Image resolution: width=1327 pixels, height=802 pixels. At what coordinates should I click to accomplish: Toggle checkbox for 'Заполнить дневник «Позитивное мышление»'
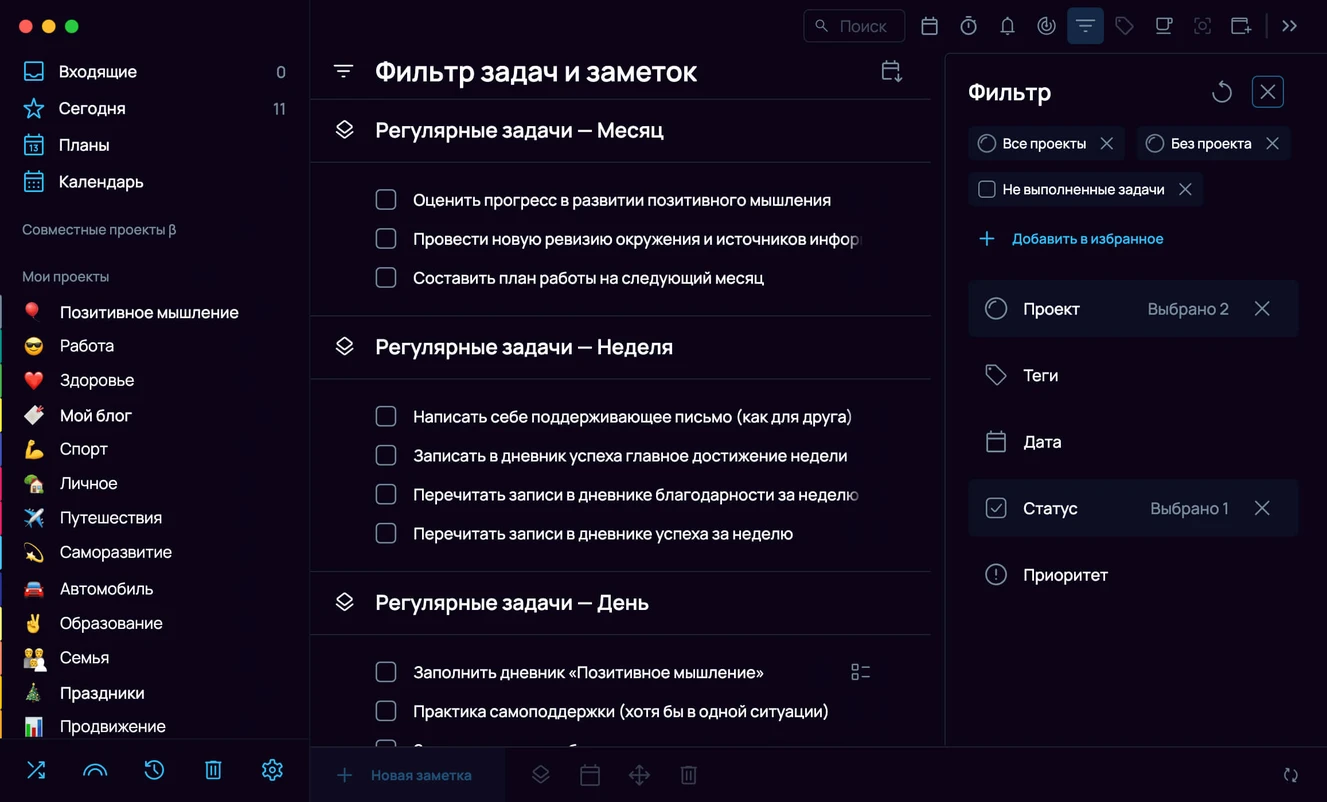386,672
